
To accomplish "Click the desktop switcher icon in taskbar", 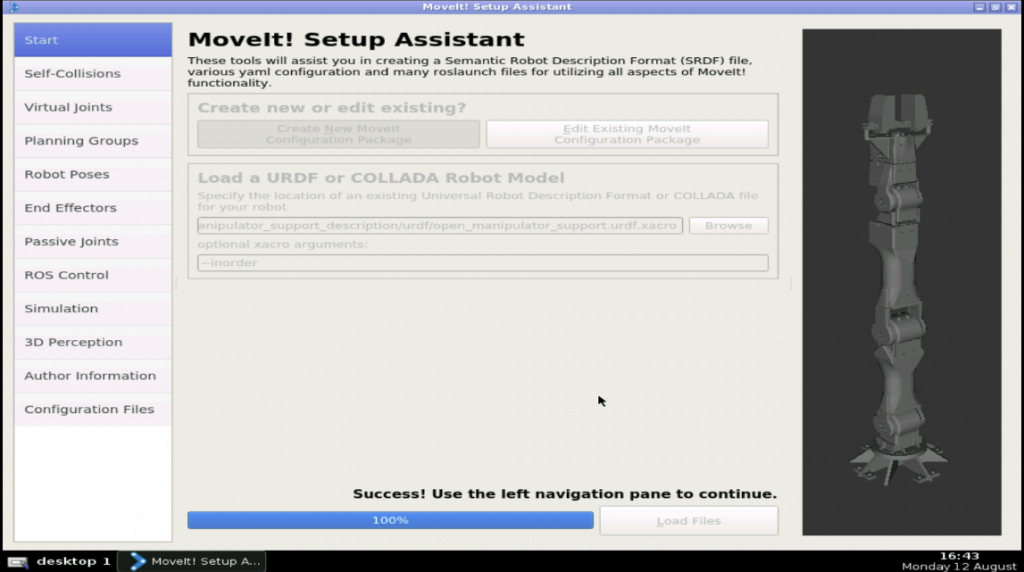I will coord(18,562).
